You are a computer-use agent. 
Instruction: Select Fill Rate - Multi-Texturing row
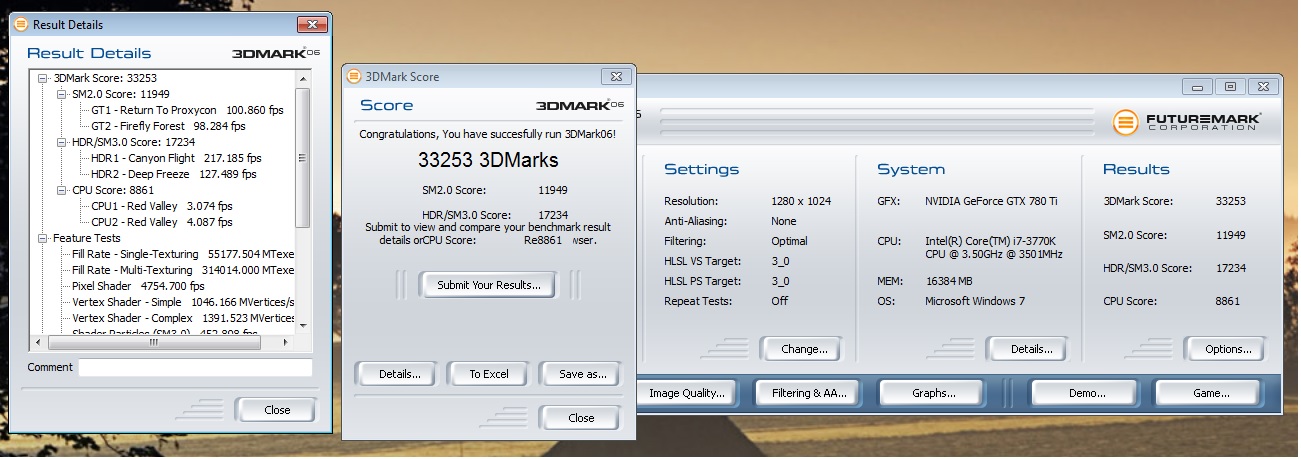click(x=183, y=270)
